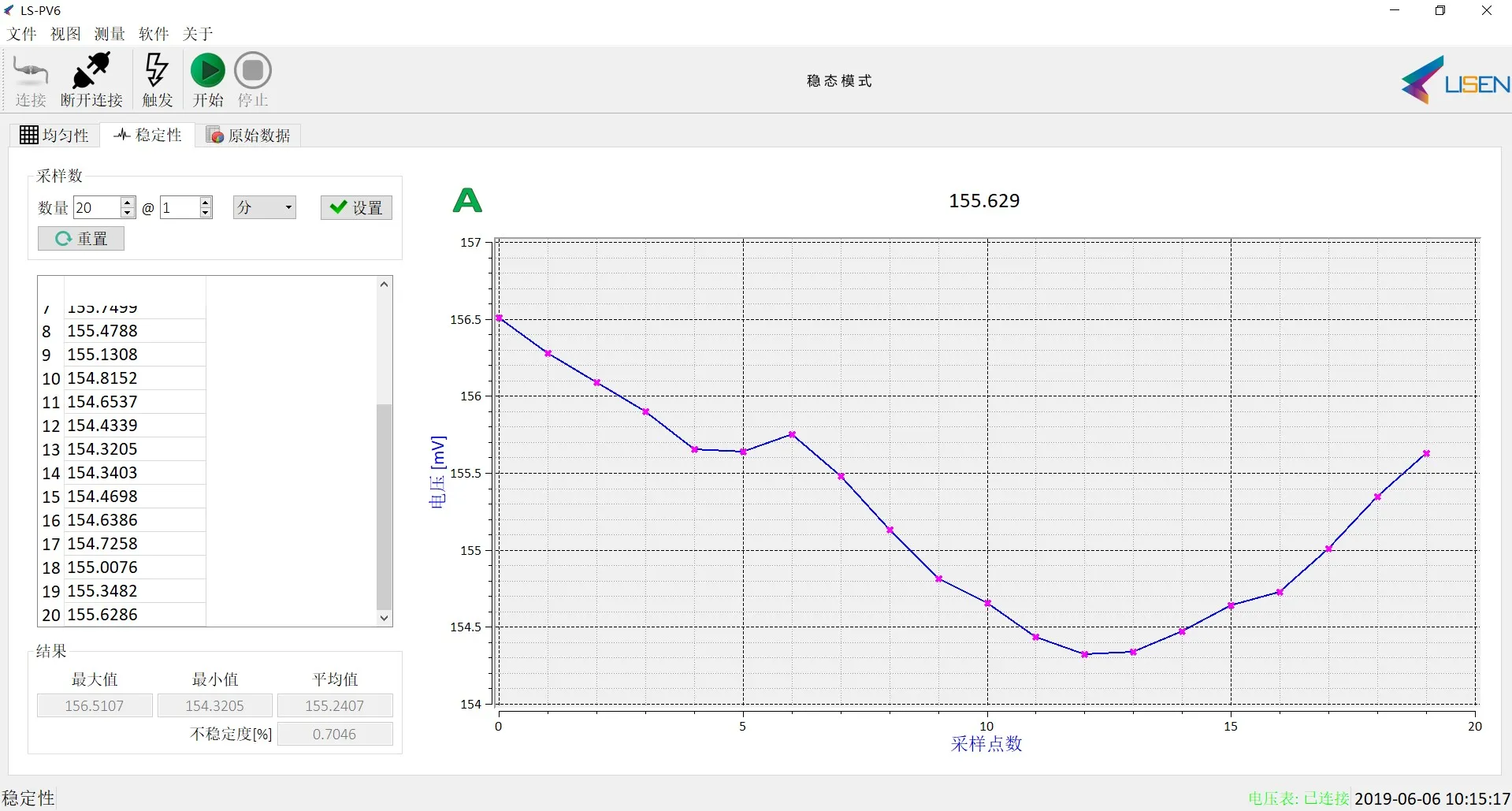Viewport: 1512px width, 811px height.
Task: Open the 关于 (About) menu
Action: click(x=198, y=34)
